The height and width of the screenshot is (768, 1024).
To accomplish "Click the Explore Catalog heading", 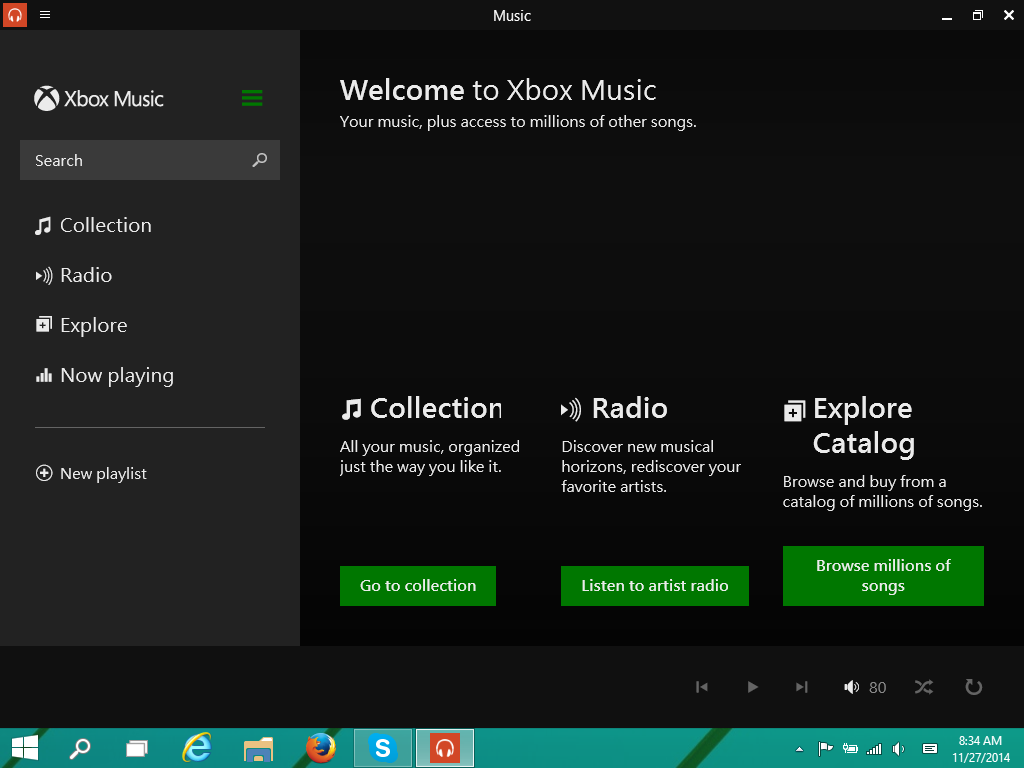I will tap(863, 426).
